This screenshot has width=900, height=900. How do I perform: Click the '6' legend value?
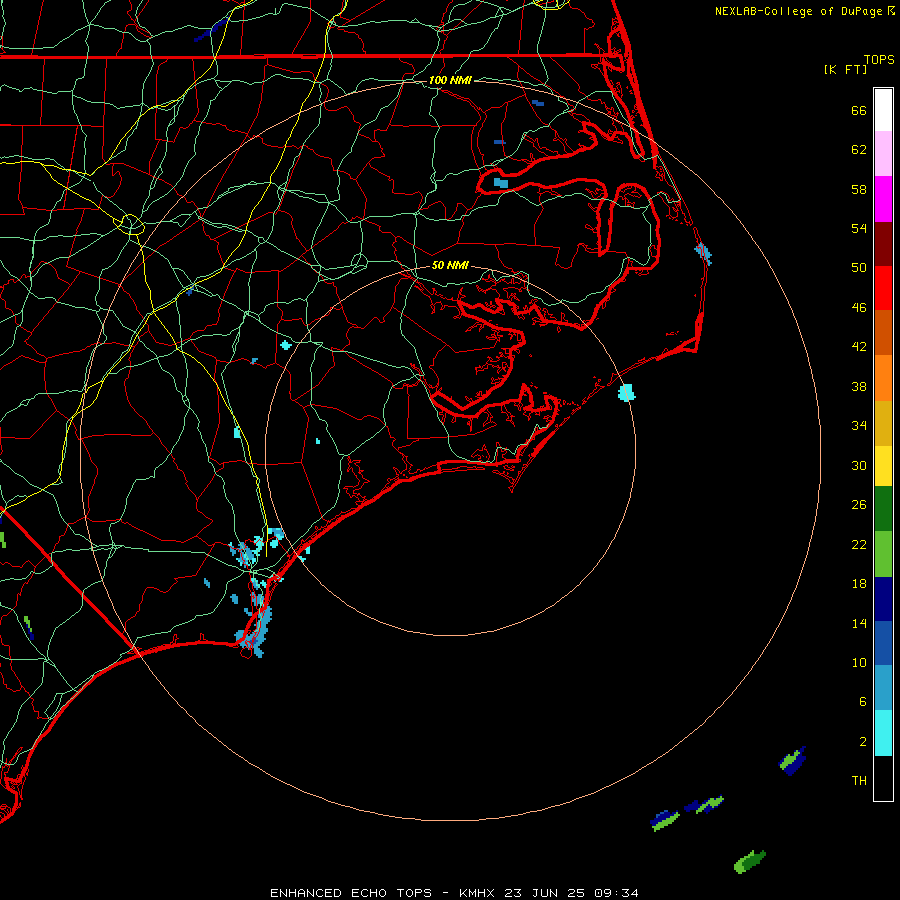862,702
